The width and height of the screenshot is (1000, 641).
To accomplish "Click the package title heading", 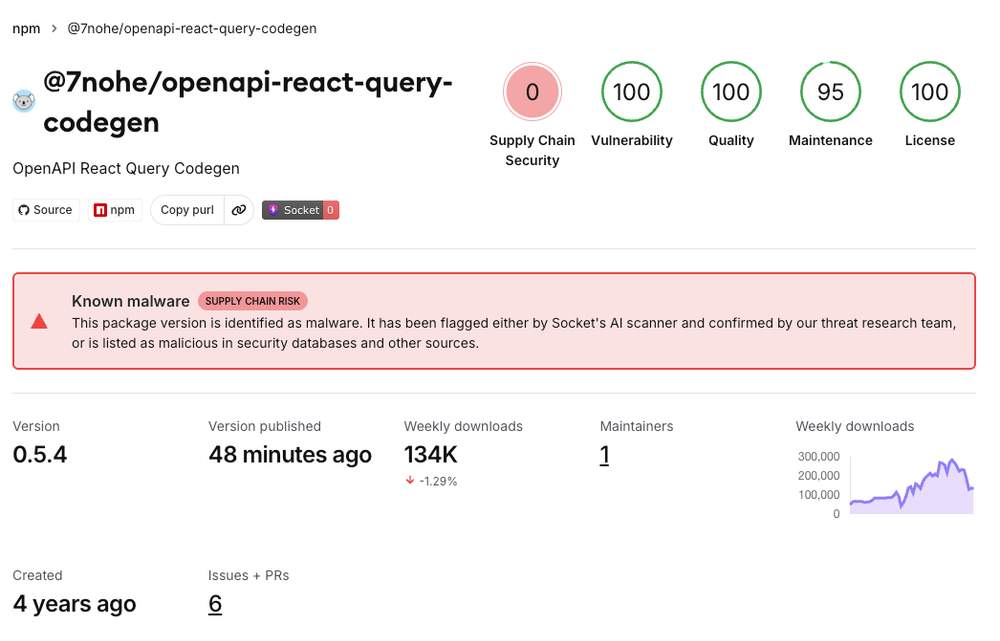I will point(247,102).
